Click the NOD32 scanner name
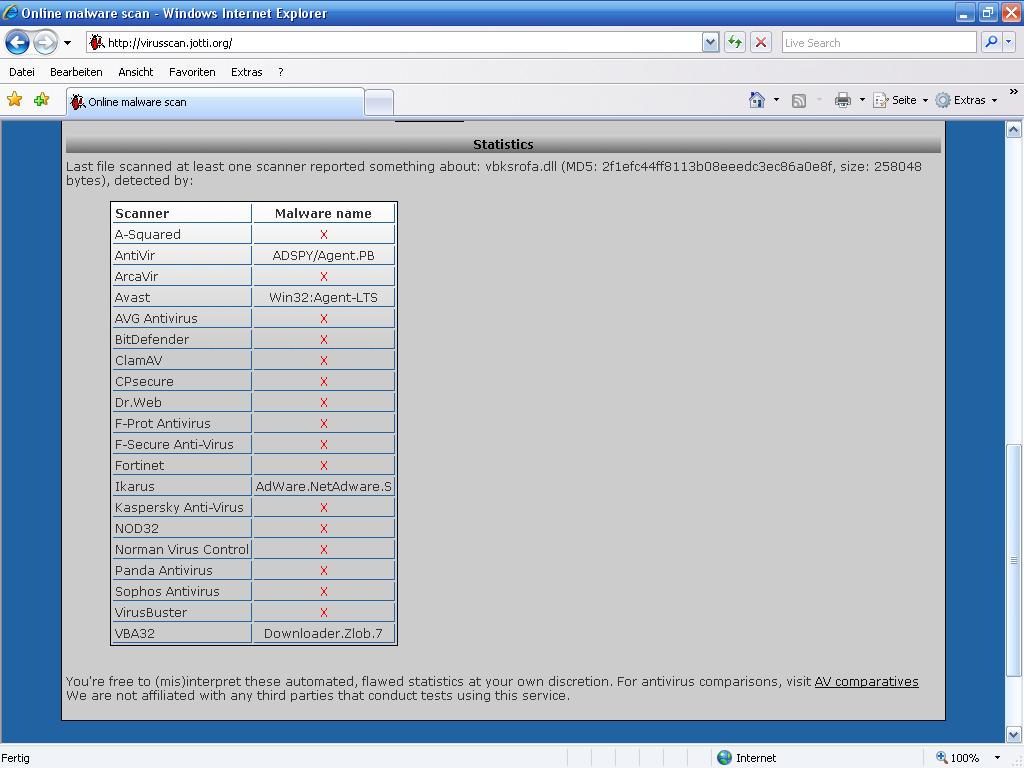1024x768 pixels. click(x=136, y=528)
